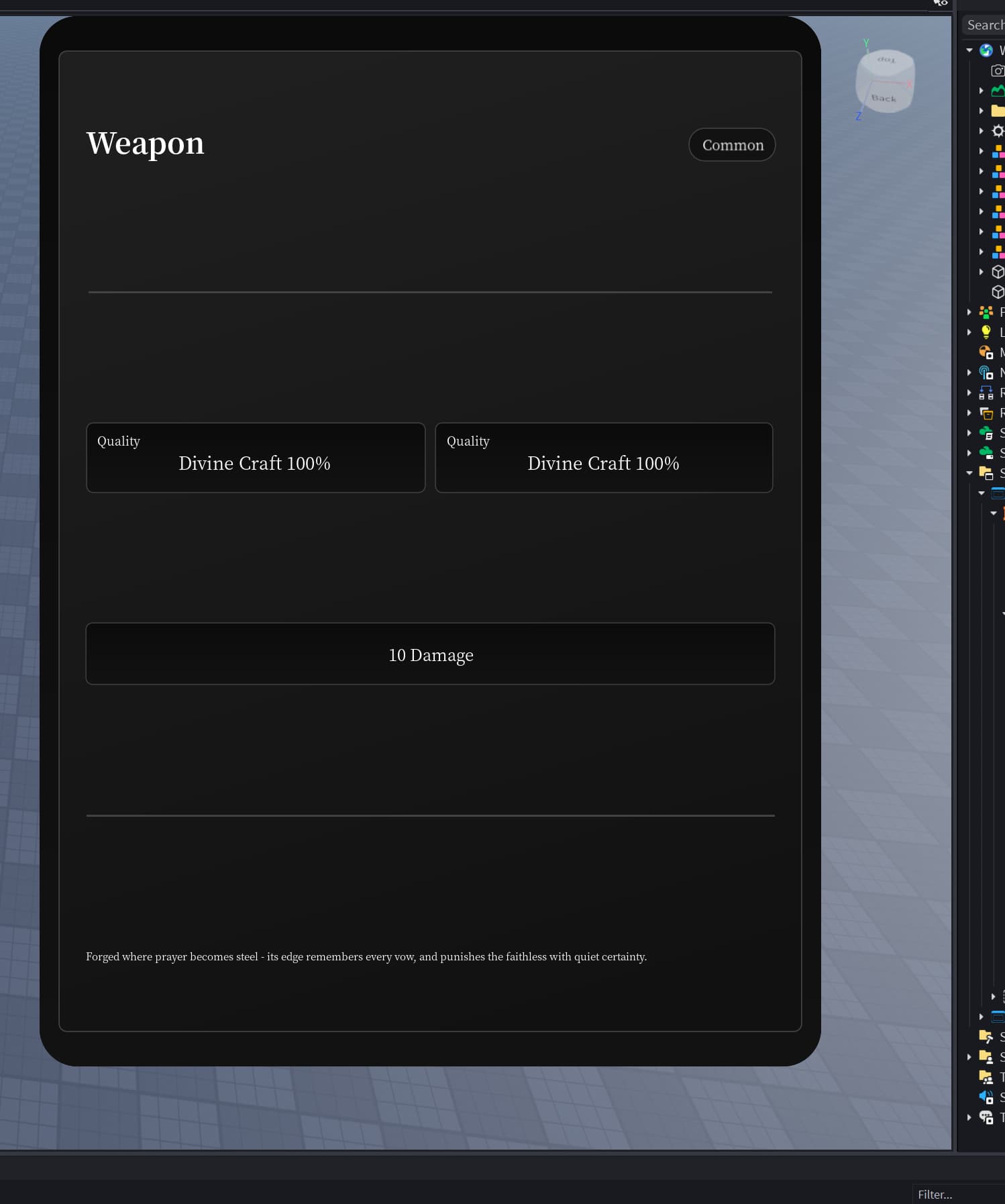Select the MaterialService icon in Explorer
1005x1204 pixels.
coord(986,352)
